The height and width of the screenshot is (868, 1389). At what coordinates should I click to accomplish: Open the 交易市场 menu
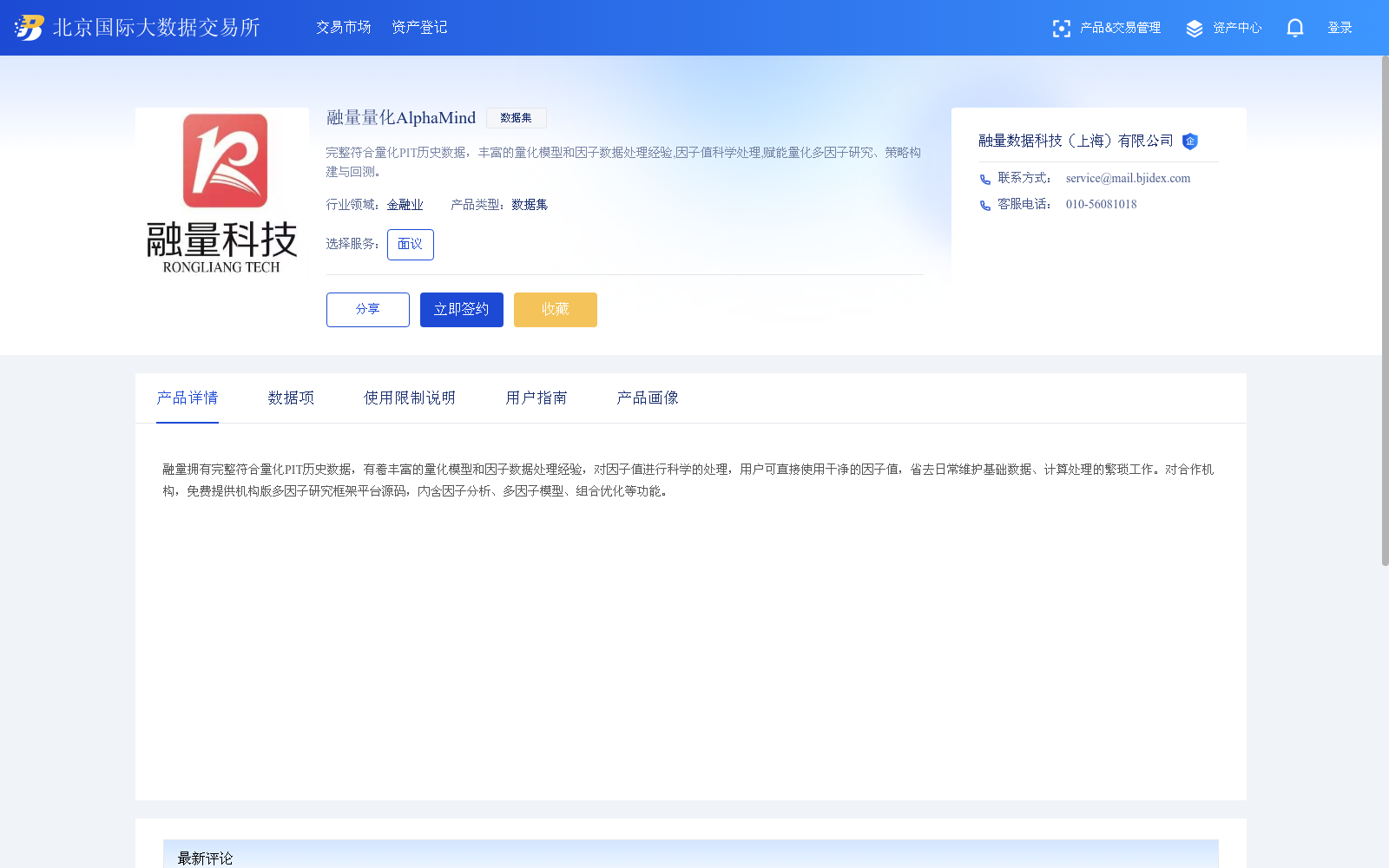click(344, 28)
